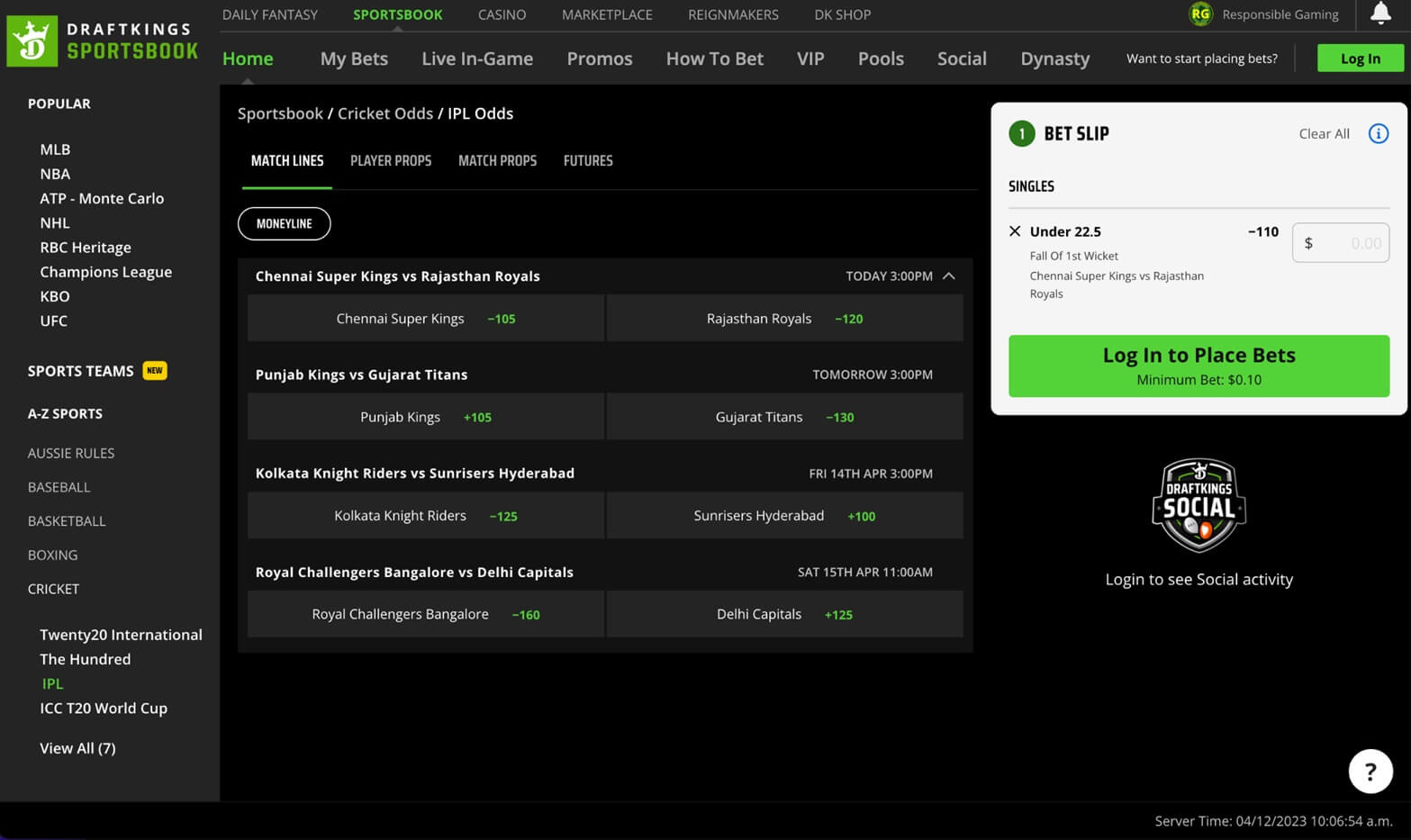Clear all bets from slip
Screen dimensions: 1411x840
[x=1324, y=134]
